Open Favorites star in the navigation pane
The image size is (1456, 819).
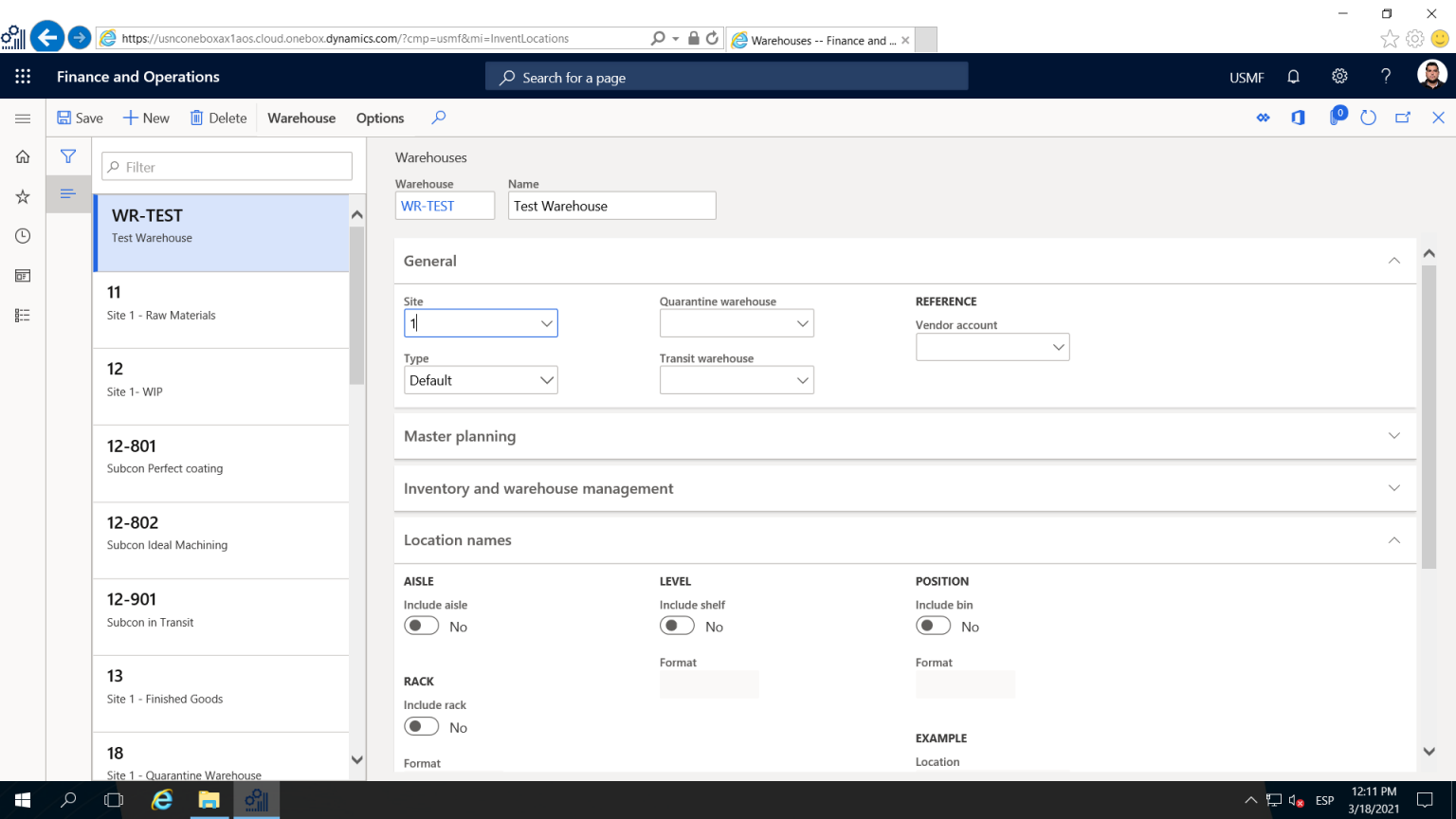click(x=22, y=196)
